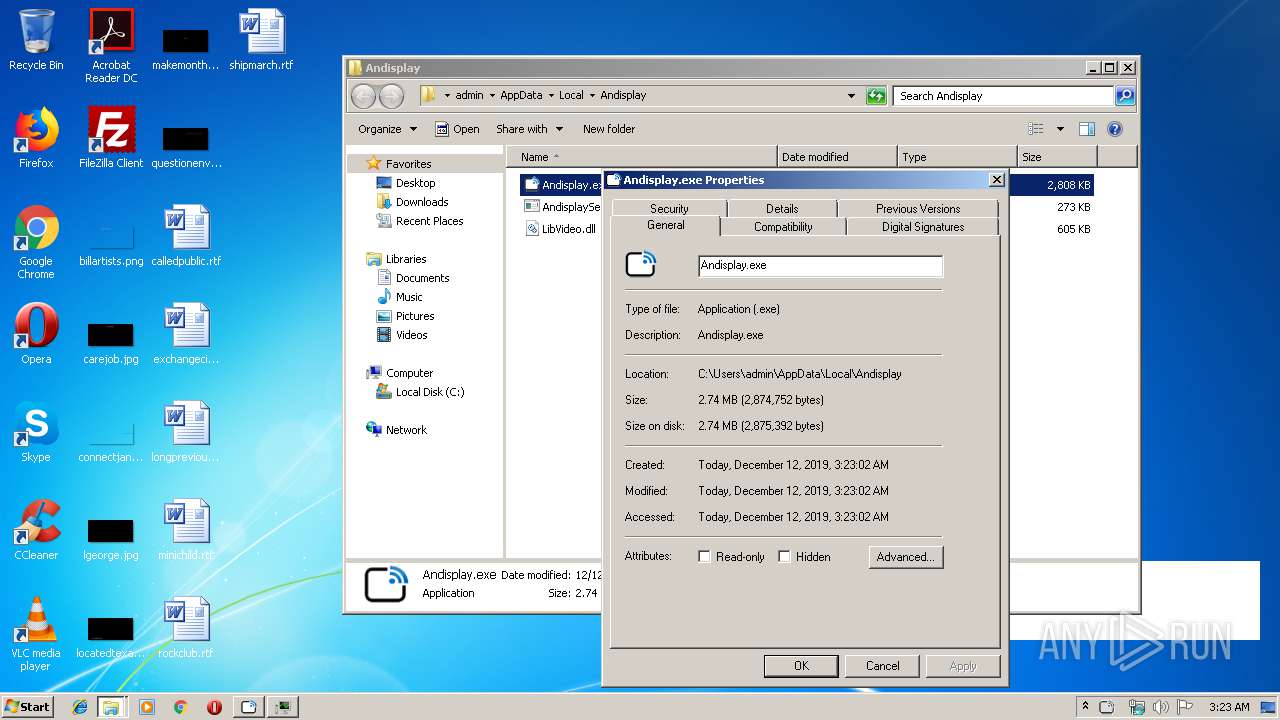Open Skype desktop shortcut

point(36,432)
